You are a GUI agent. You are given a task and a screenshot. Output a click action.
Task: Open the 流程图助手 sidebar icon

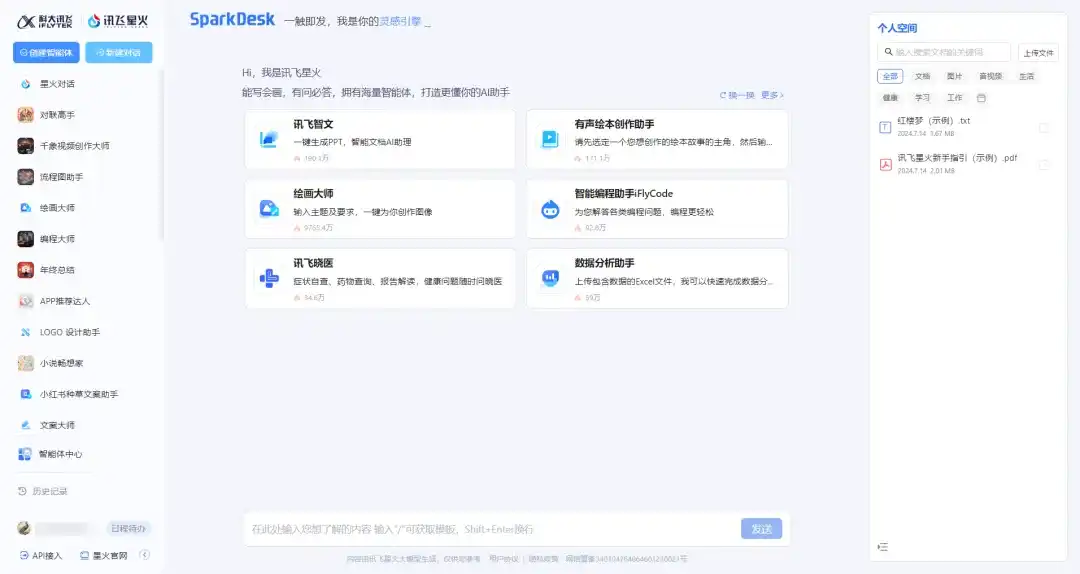(25, 177)
